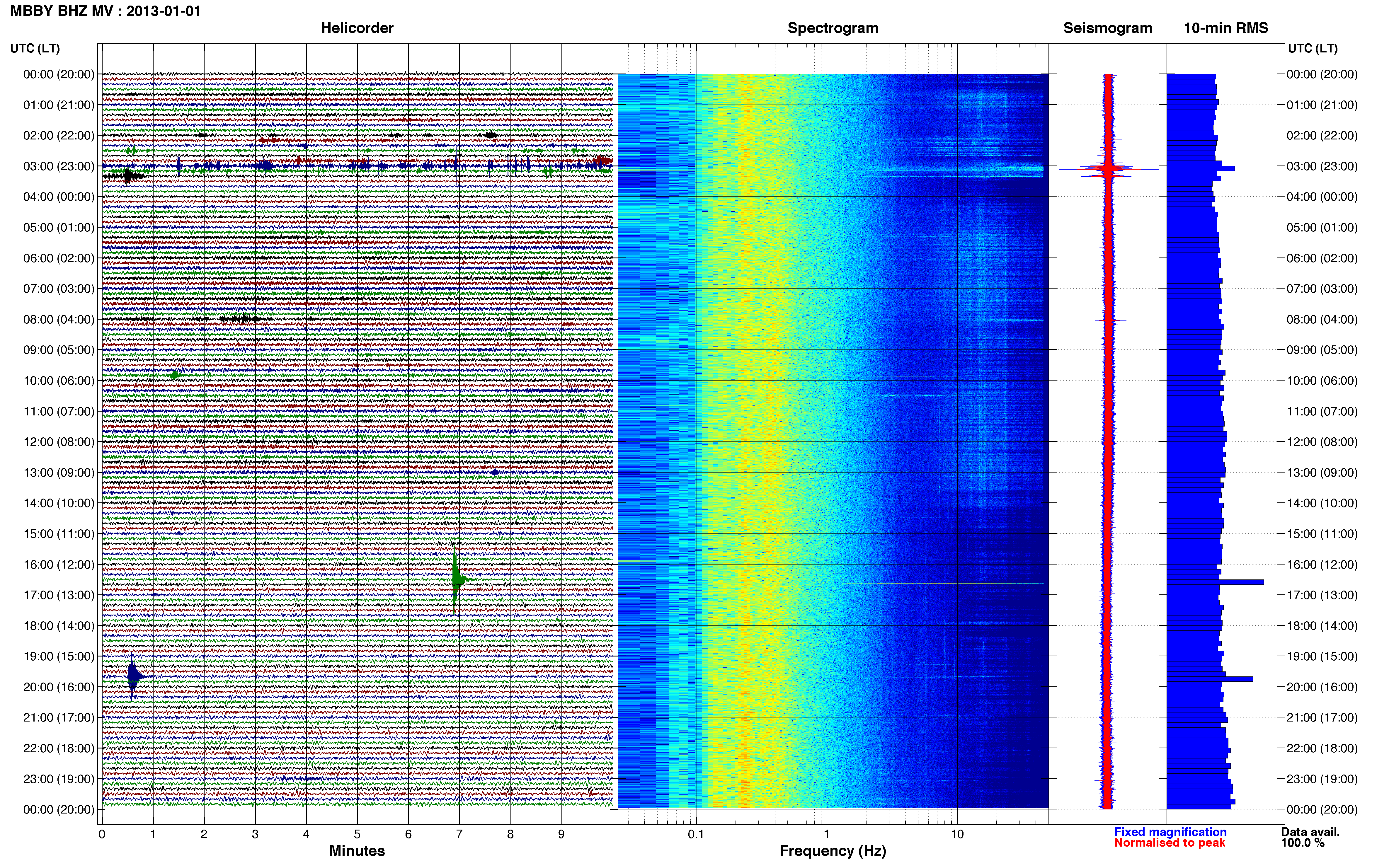Click the '9' minutes tick label
1389x868 pixels.
561,834
